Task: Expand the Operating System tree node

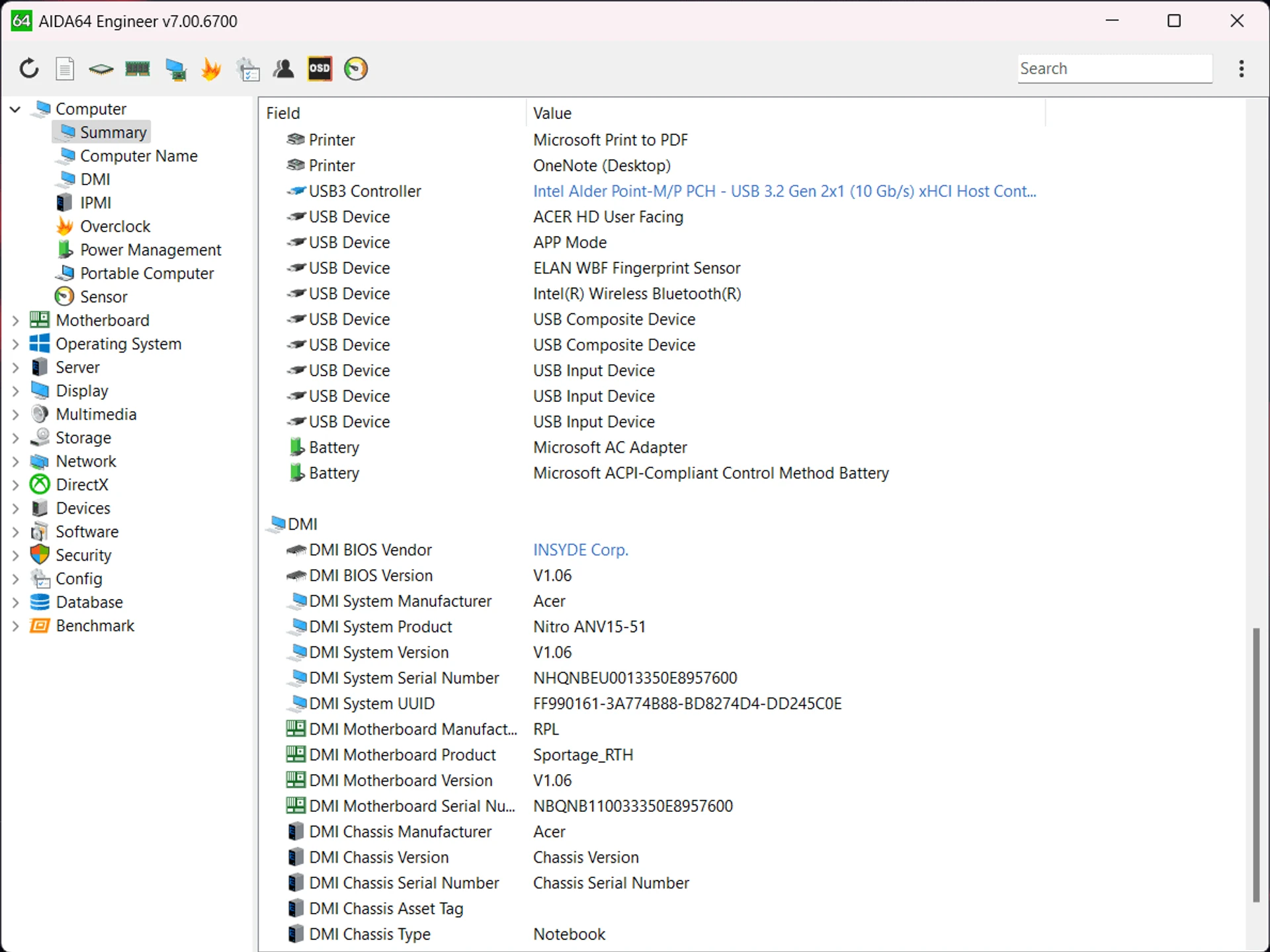Action: 15,344
